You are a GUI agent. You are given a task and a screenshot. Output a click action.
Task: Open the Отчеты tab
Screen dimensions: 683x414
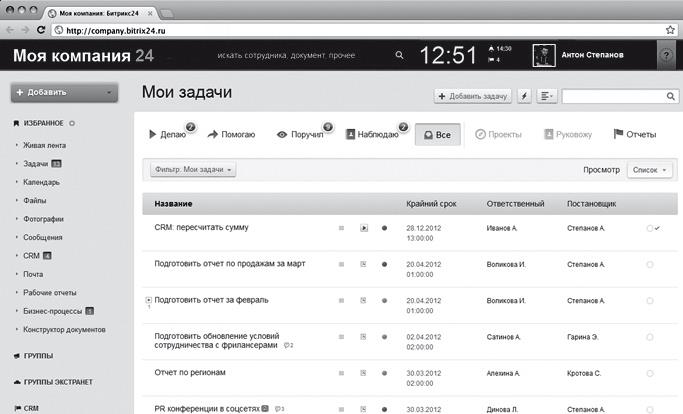click(633, 134)
